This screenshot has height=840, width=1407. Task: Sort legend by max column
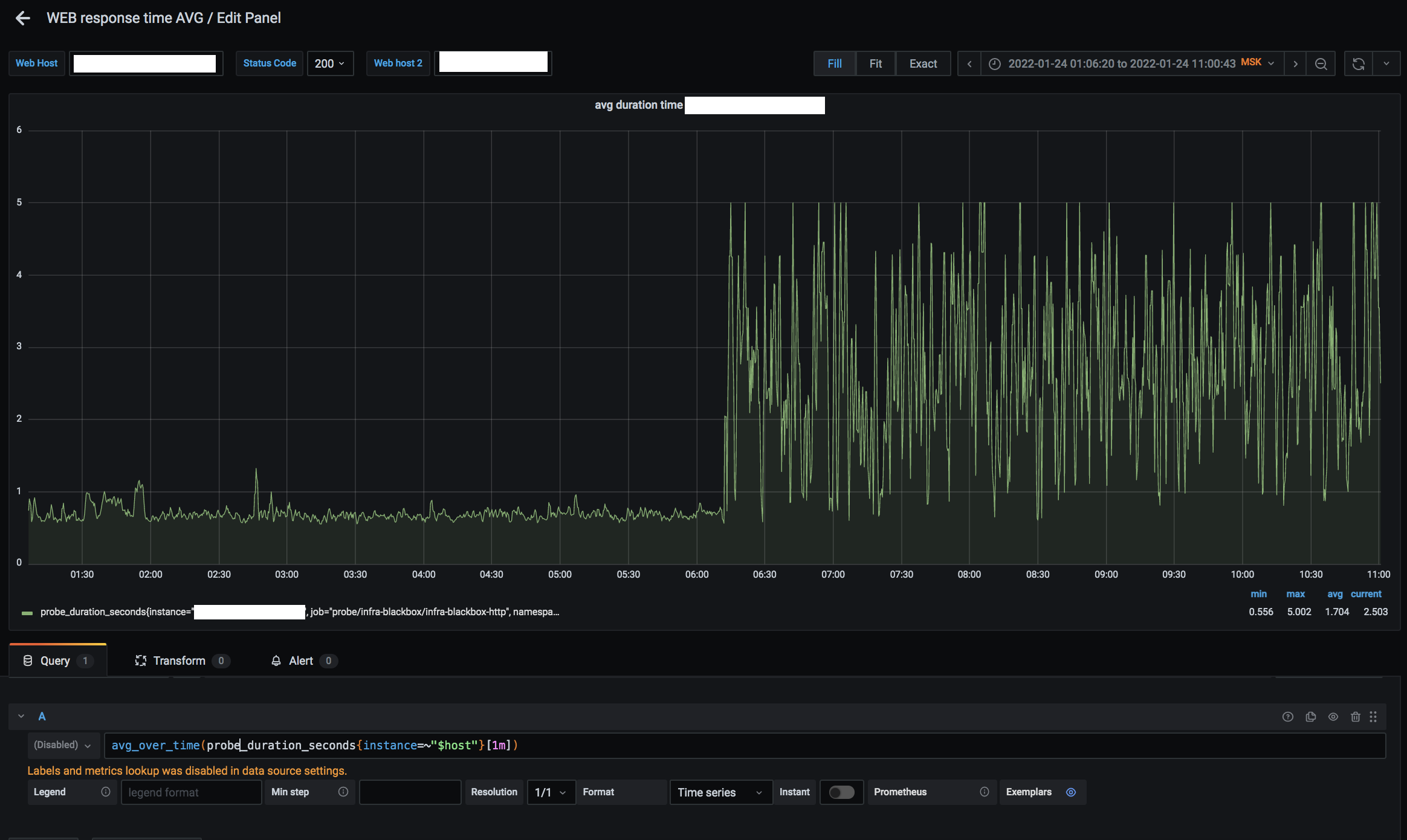tap(1295, 594)
